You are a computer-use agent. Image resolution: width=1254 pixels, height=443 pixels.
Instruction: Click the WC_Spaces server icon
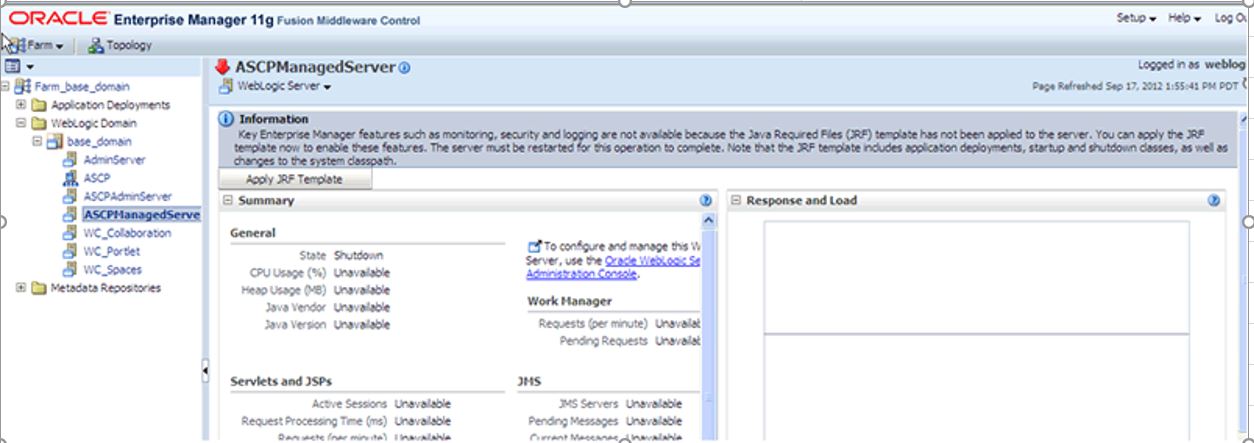coord(70,269)
